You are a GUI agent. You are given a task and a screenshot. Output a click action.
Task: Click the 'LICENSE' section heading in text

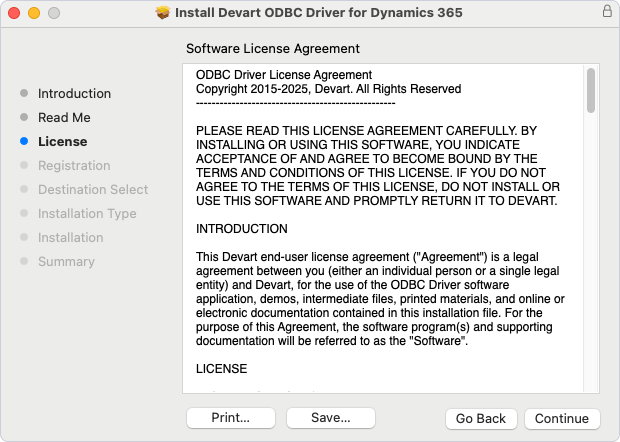pos(221,369)
